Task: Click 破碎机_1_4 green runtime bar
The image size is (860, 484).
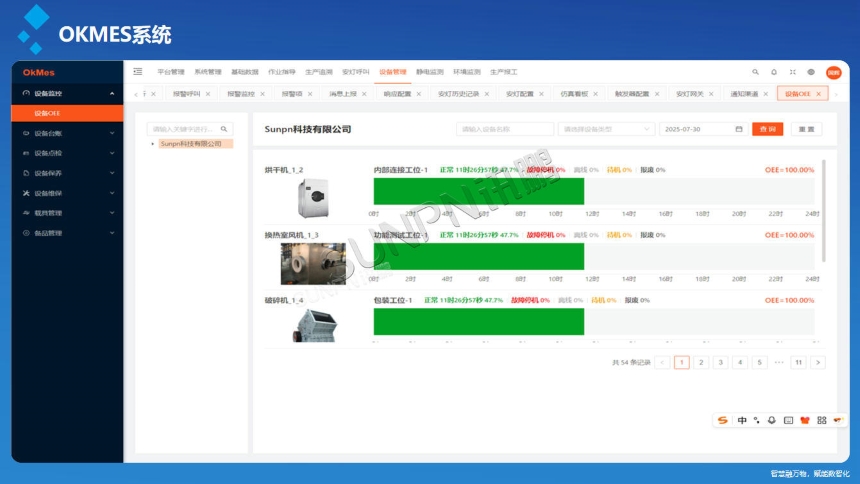Action: [x=479, y=322]
